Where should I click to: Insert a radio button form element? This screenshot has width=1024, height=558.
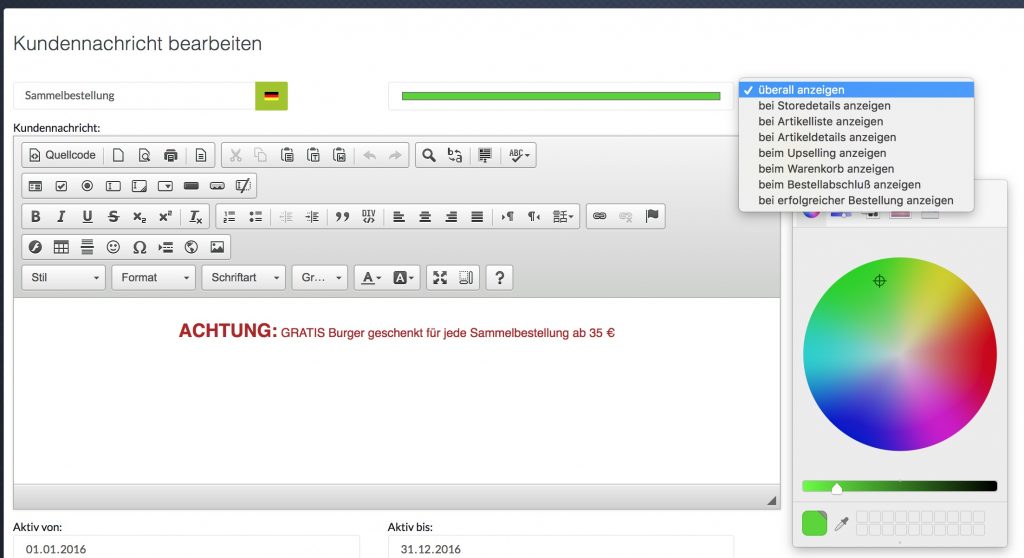tap(87, 186)
